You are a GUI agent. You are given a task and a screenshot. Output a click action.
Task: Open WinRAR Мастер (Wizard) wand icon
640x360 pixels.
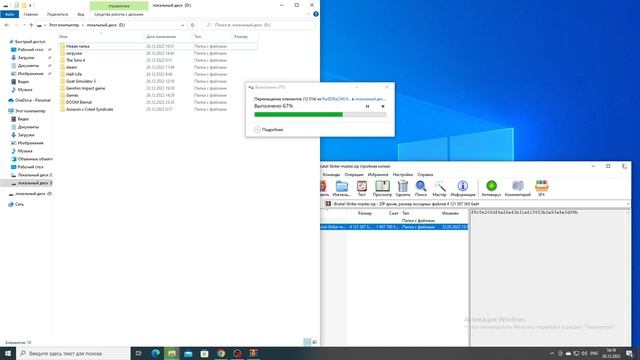tap(440, 189)
